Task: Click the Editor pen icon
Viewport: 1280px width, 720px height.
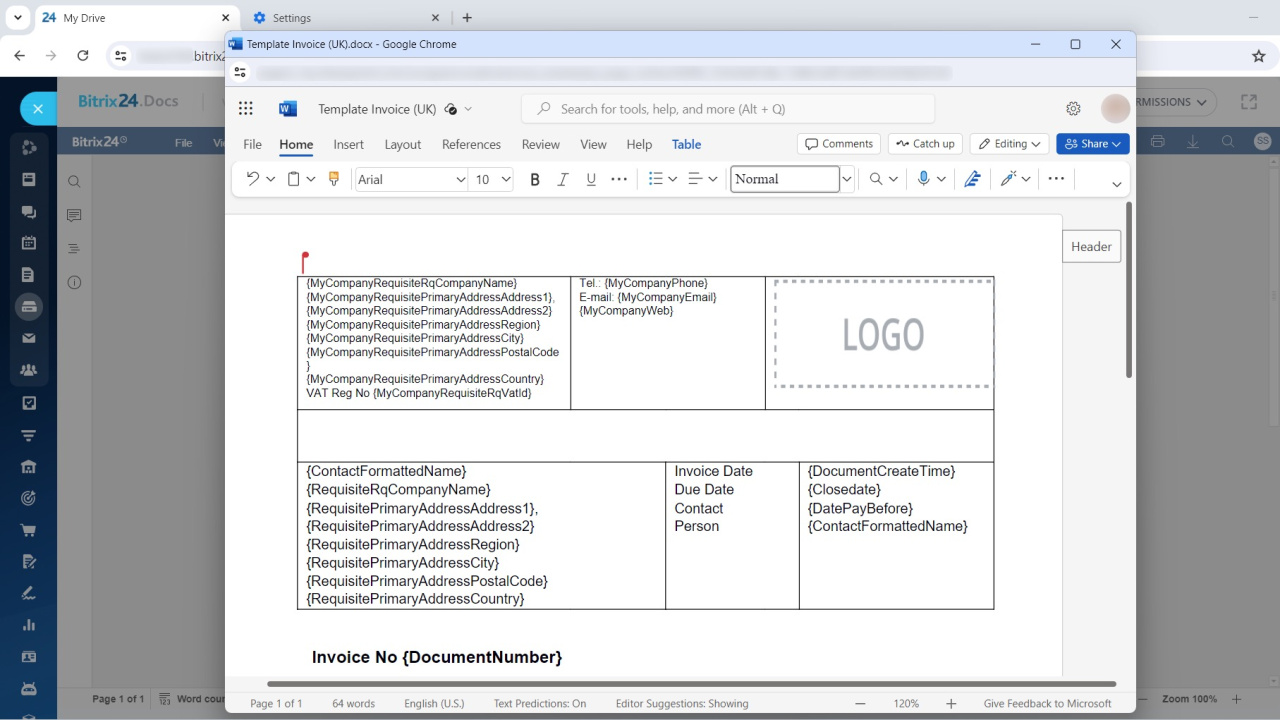Action: coord(972,179)
